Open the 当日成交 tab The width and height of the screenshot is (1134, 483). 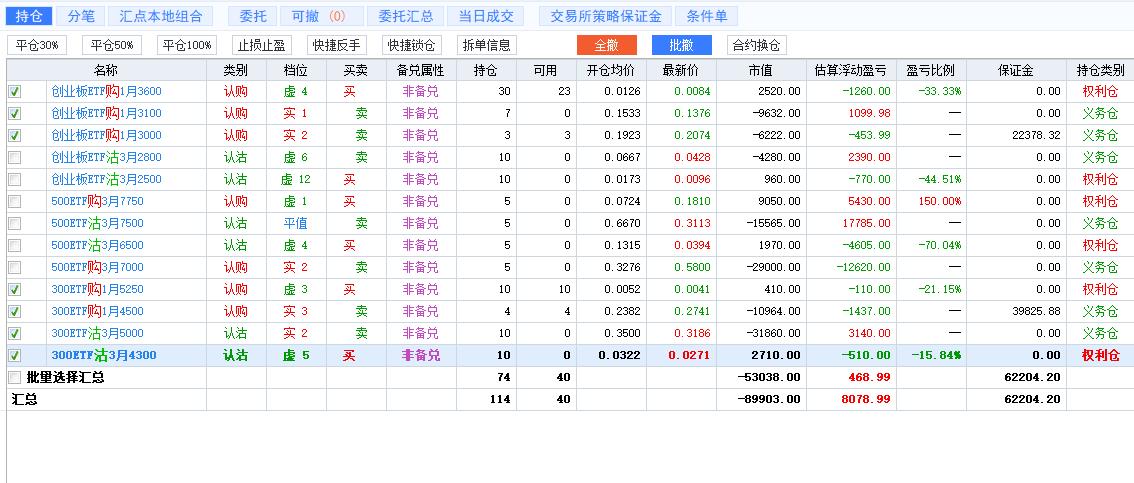pos(485,16)
